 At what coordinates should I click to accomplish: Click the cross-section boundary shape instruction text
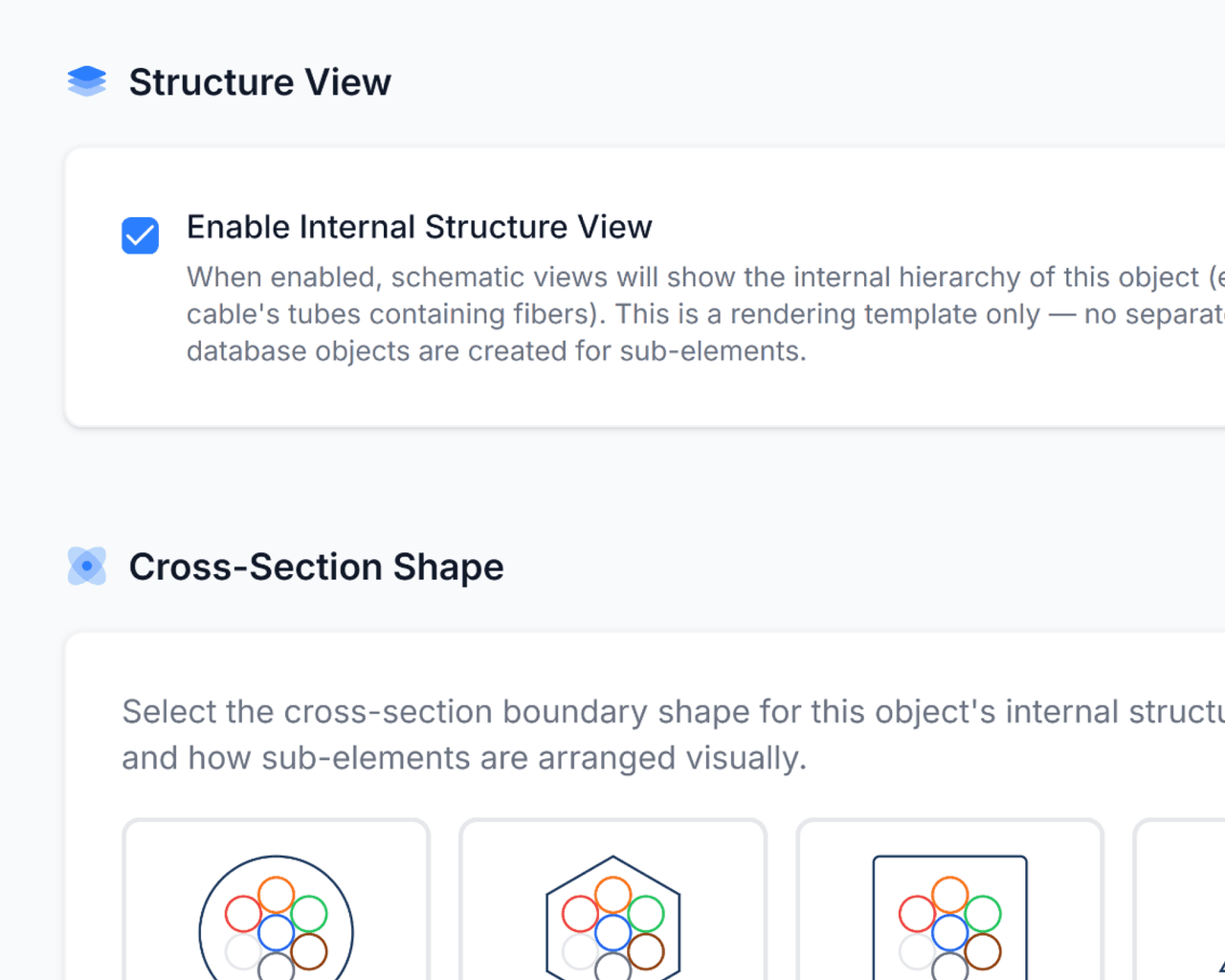point(673,734)
